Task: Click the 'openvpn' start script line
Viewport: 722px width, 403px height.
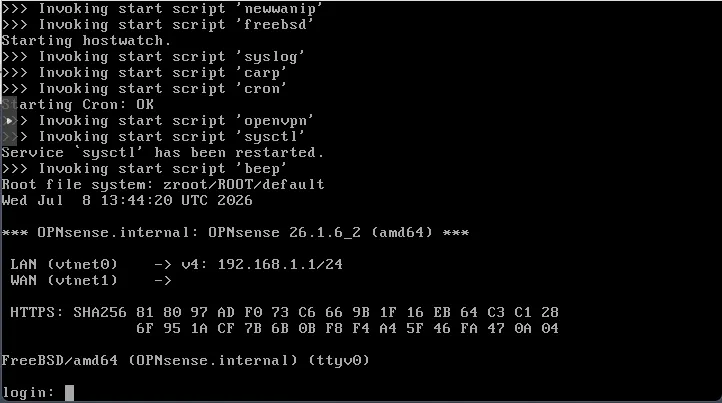Action: click(x=157, y=121)
